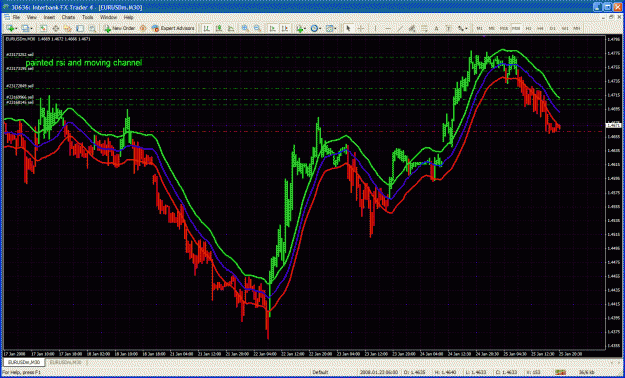Expand the New Chart dropdown arrow
Viewport: 625px width, 378px height.
pos(16,28)
